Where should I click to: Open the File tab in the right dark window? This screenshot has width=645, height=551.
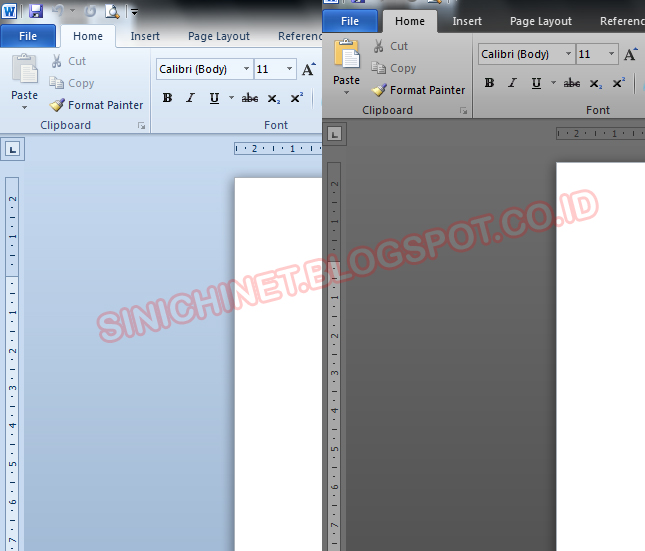click(x=350, y=21)
